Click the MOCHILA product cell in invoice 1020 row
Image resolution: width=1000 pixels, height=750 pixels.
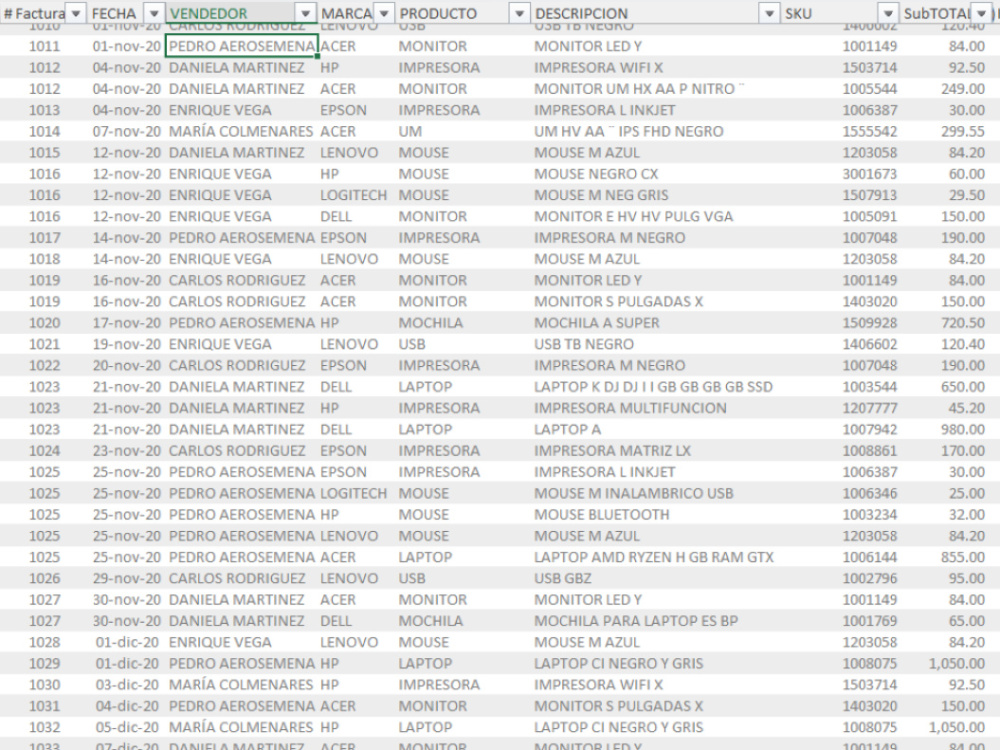(x=430, y=323)
